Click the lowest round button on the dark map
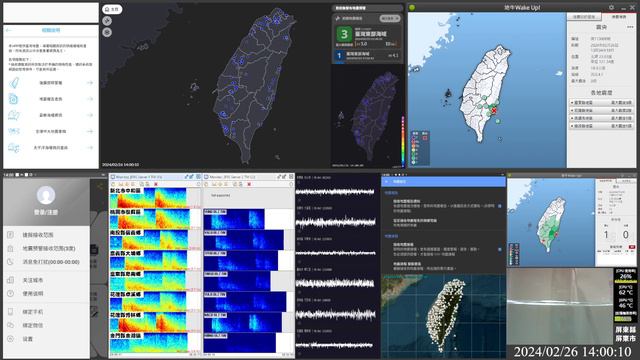The width and height of the screenshot is (640, 360). pos(107,32)
